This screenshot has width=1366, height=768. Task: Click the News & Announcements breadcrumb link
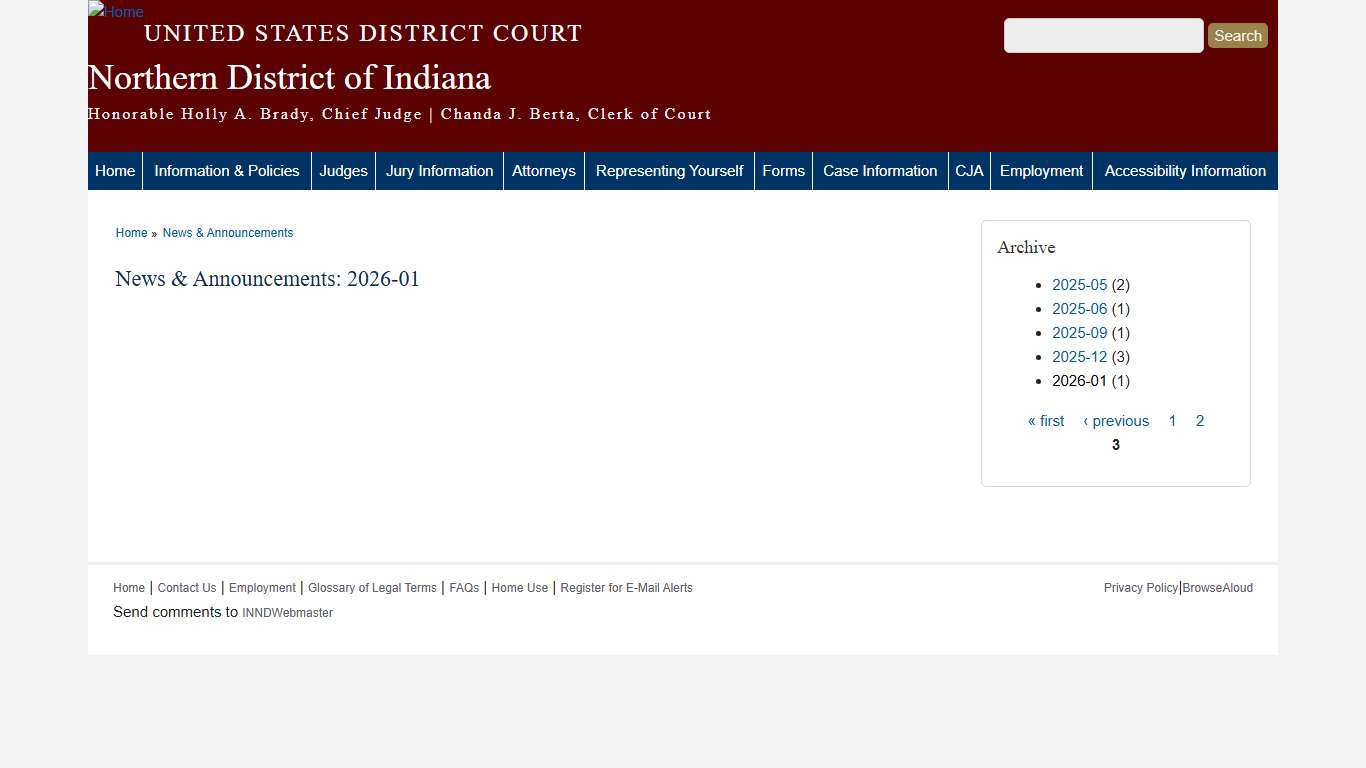click(x=227, y=232)
